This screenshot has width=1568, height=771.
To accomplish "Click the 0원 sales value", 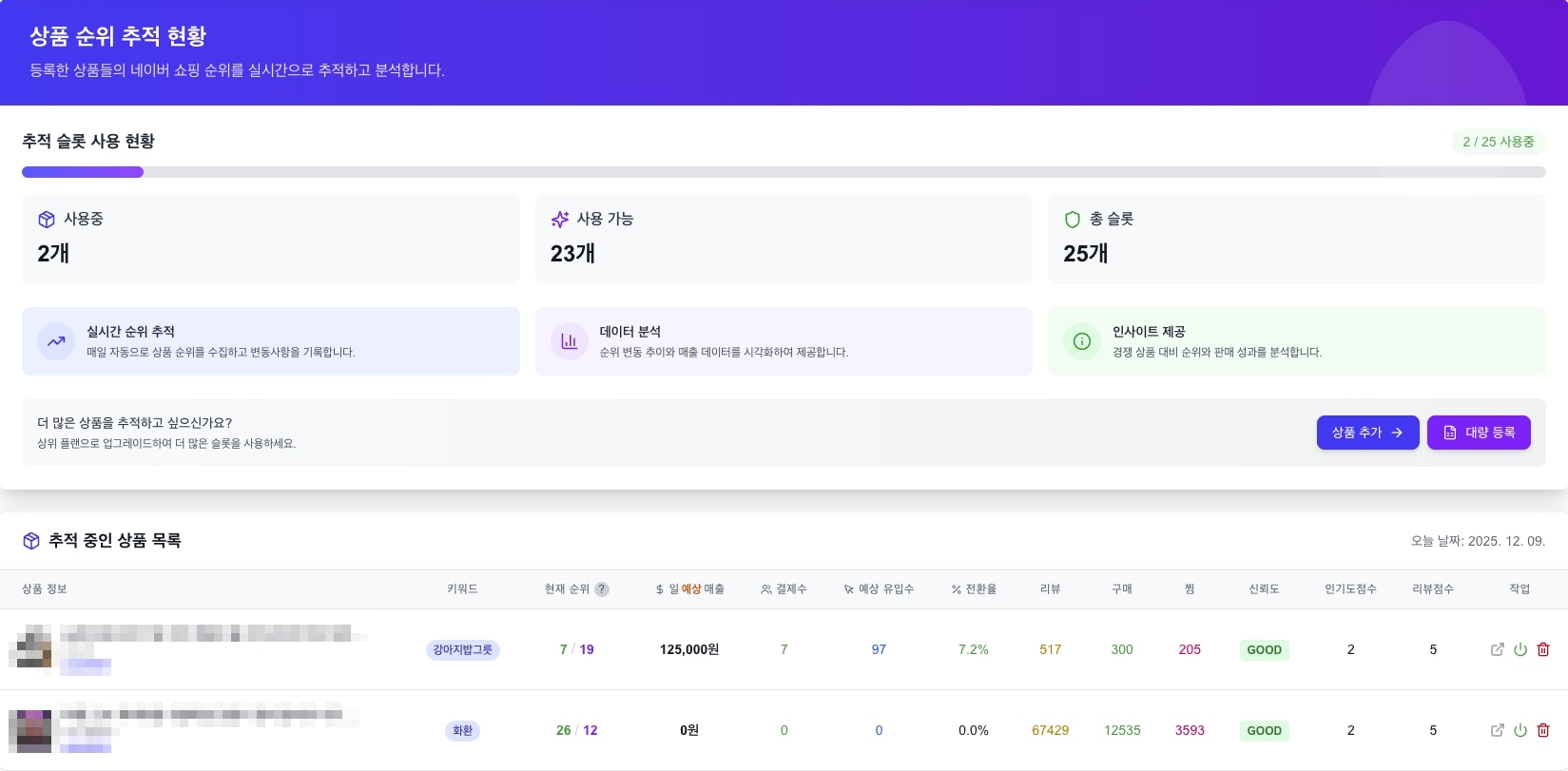I will click(689, 730).
